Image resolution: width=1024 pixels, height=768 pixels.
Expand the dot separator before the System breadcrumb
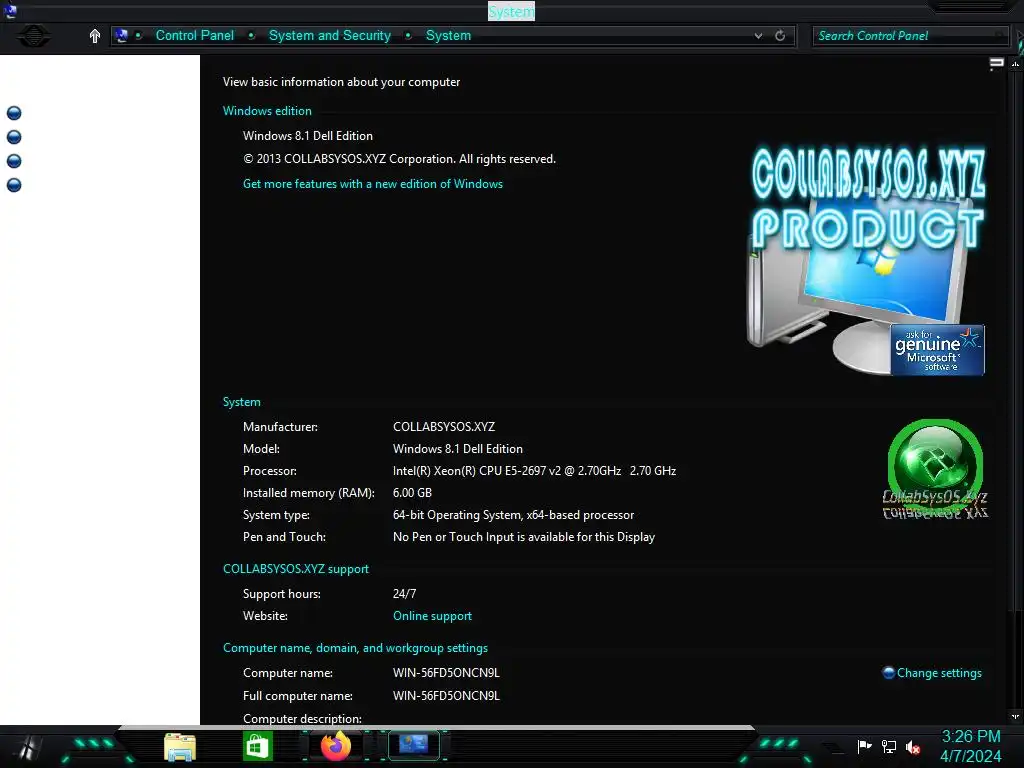pos(408,35)
